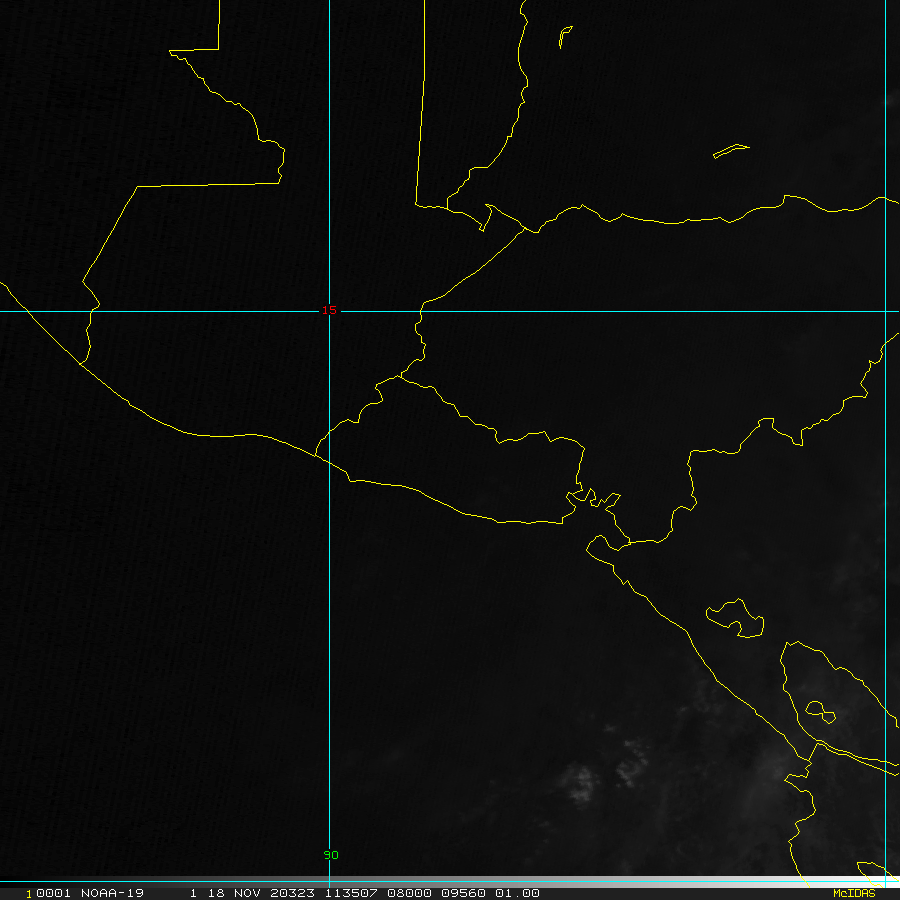The image size is (900, 900).
Task: Click the bright cloud cluster over the ocean
Action: click(x=580, y=783)
